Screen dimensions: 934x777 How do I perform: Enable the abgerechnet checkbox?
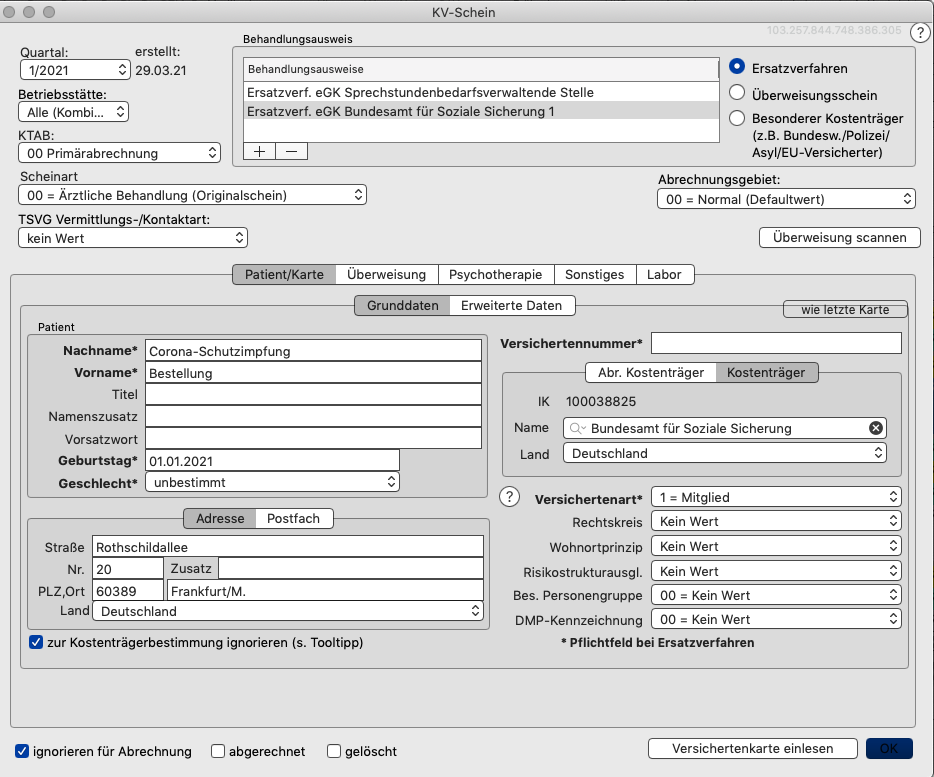click(218, 751)
